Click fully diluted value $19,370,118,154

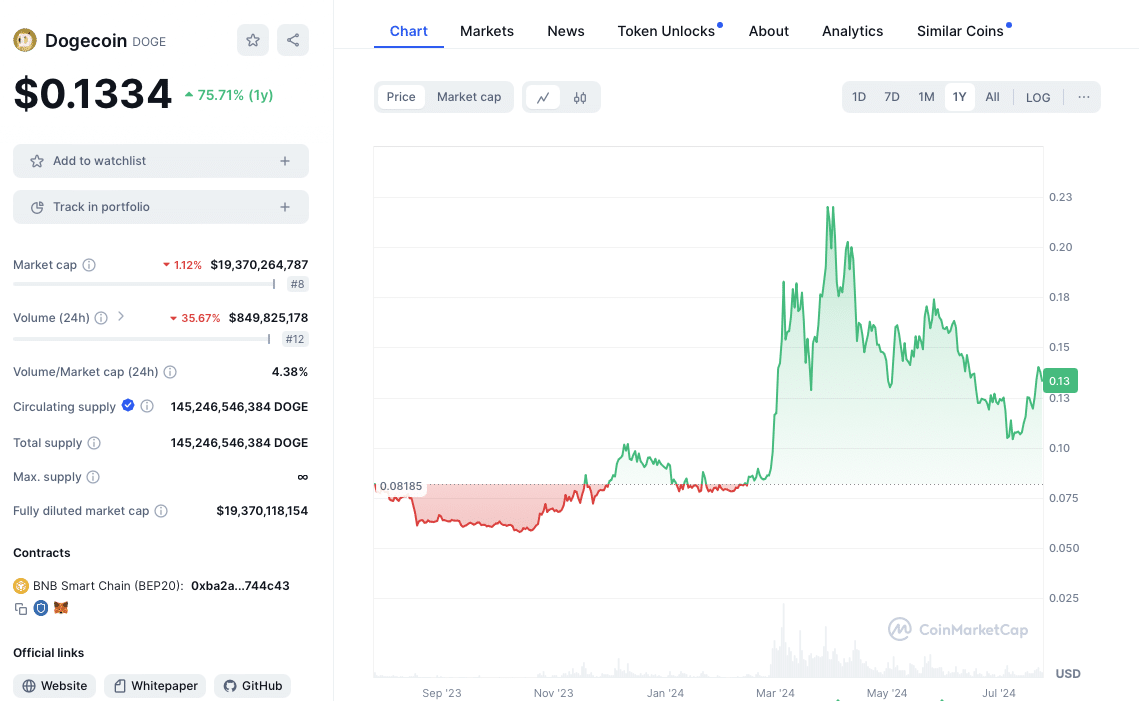click(262, 511)
